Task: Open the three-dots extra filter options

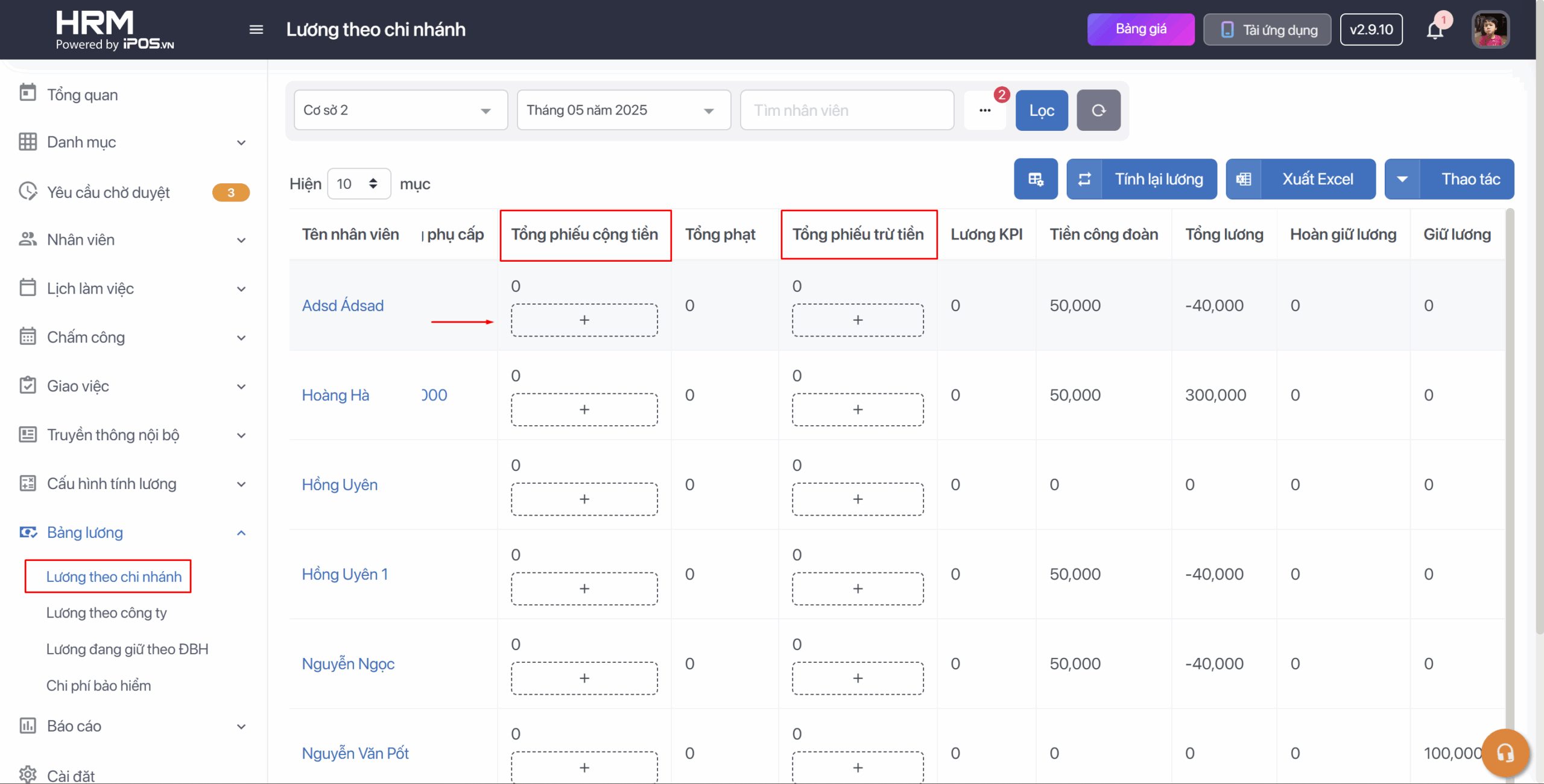Action: coord(985,110)
